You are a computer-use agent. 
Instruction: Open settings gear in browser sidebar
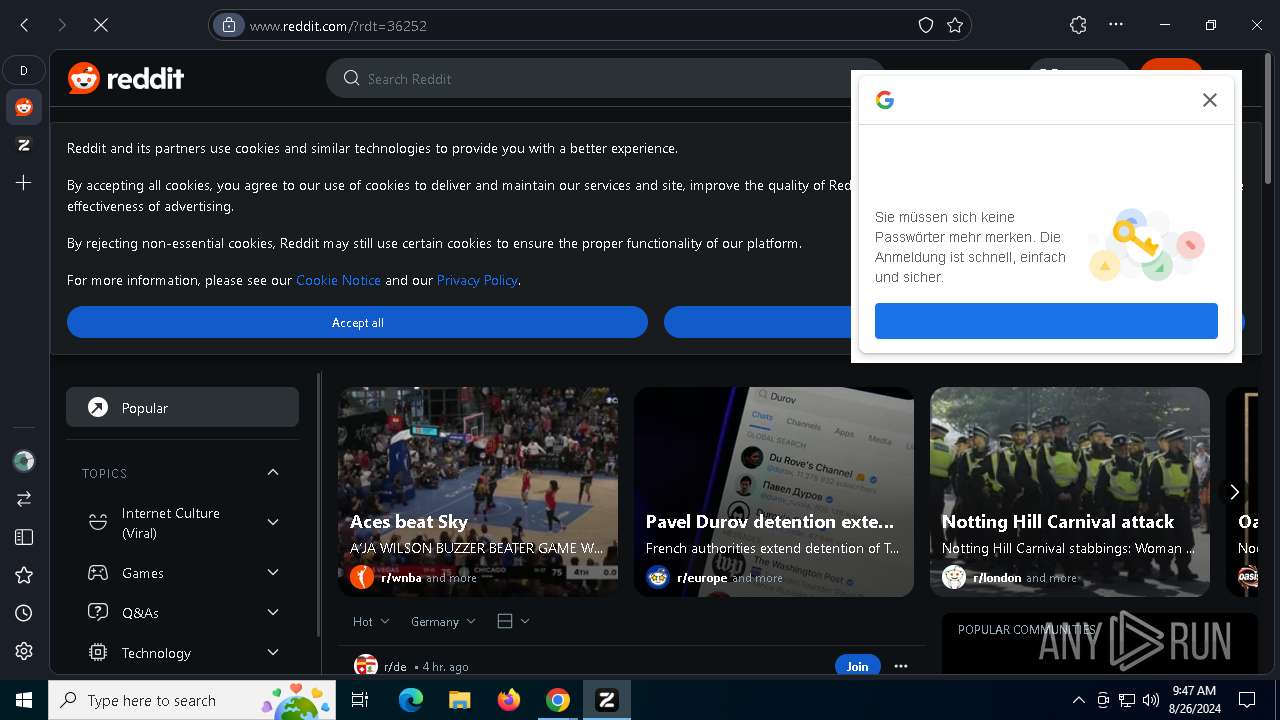(x=24, y=651)
